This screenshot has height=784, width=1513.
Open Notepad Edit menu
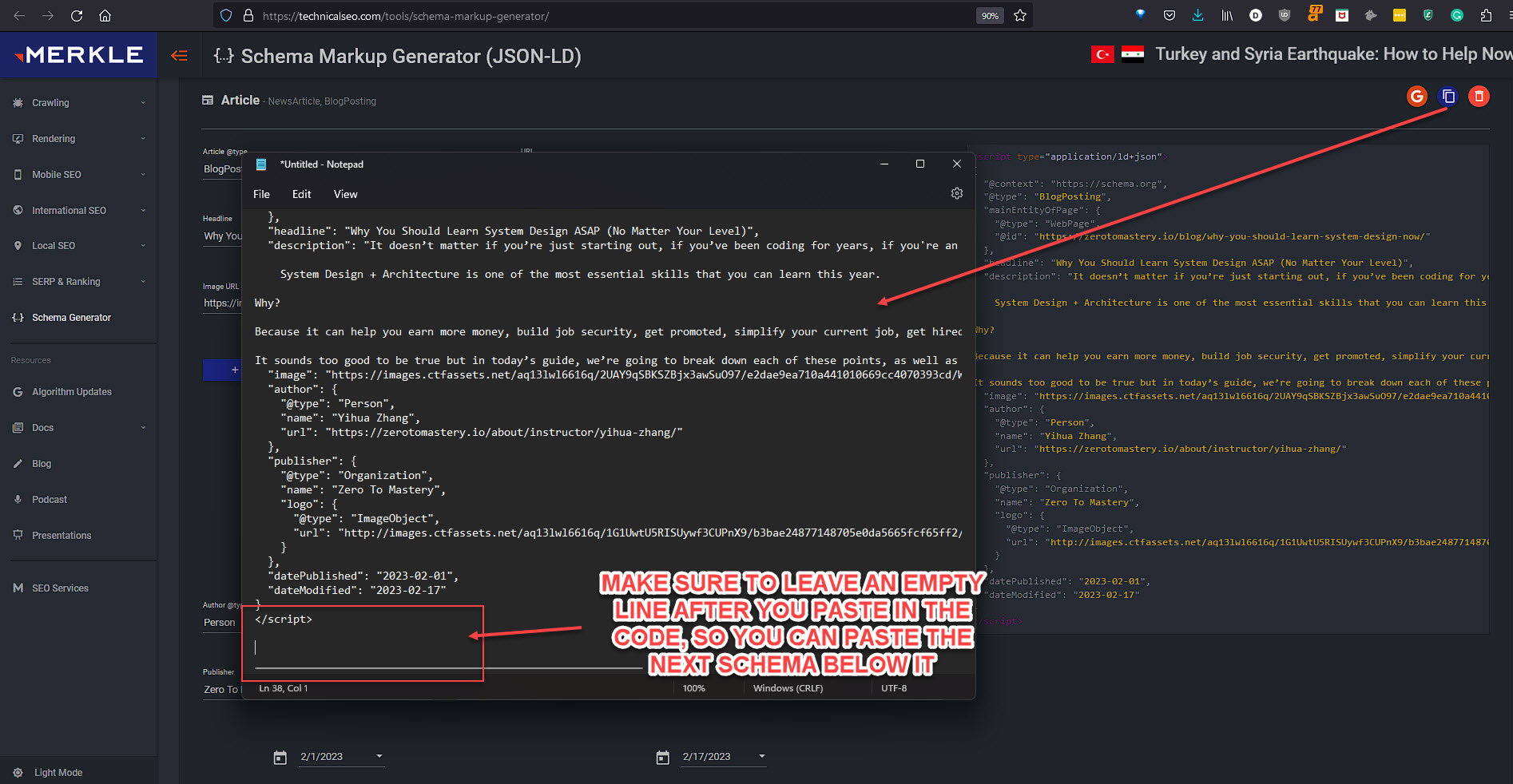[x=301, y=194]
